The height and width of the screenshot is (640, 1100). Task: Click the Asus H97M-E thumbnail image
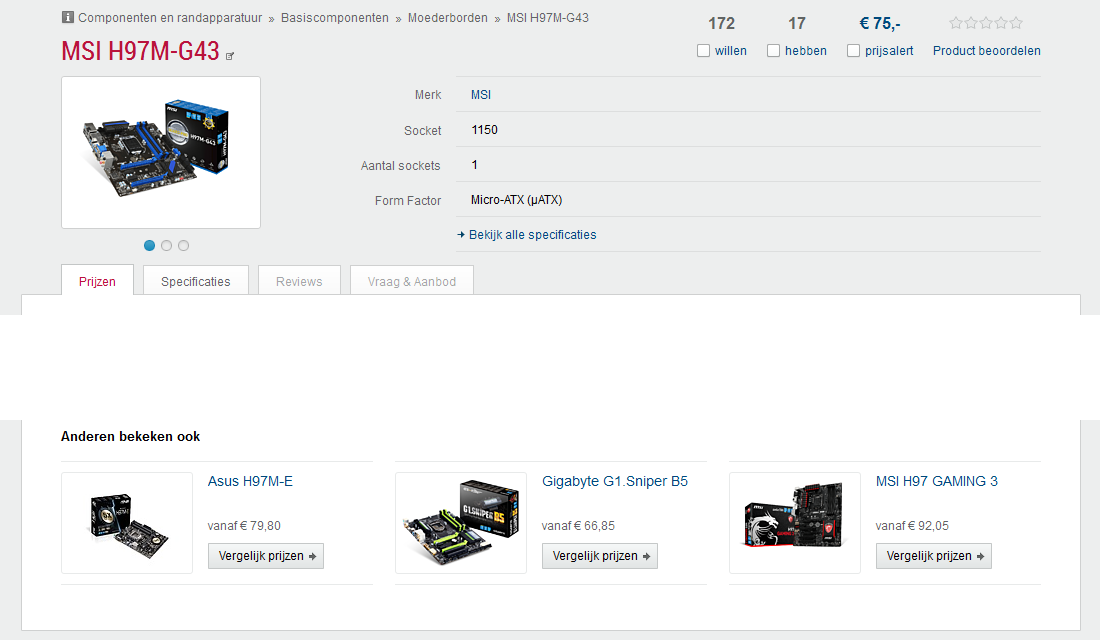[x=127, y=523]
